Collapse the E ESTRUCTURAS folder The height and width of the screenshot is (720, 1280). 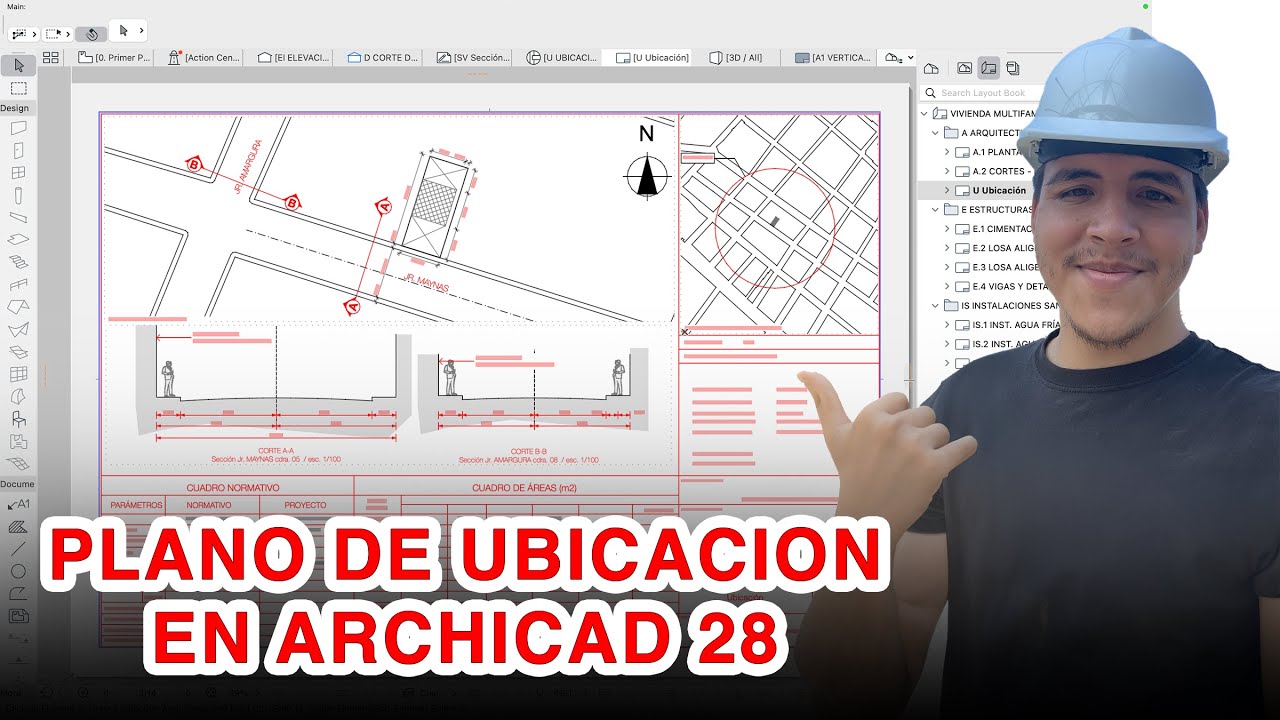[x=937, y=210]
